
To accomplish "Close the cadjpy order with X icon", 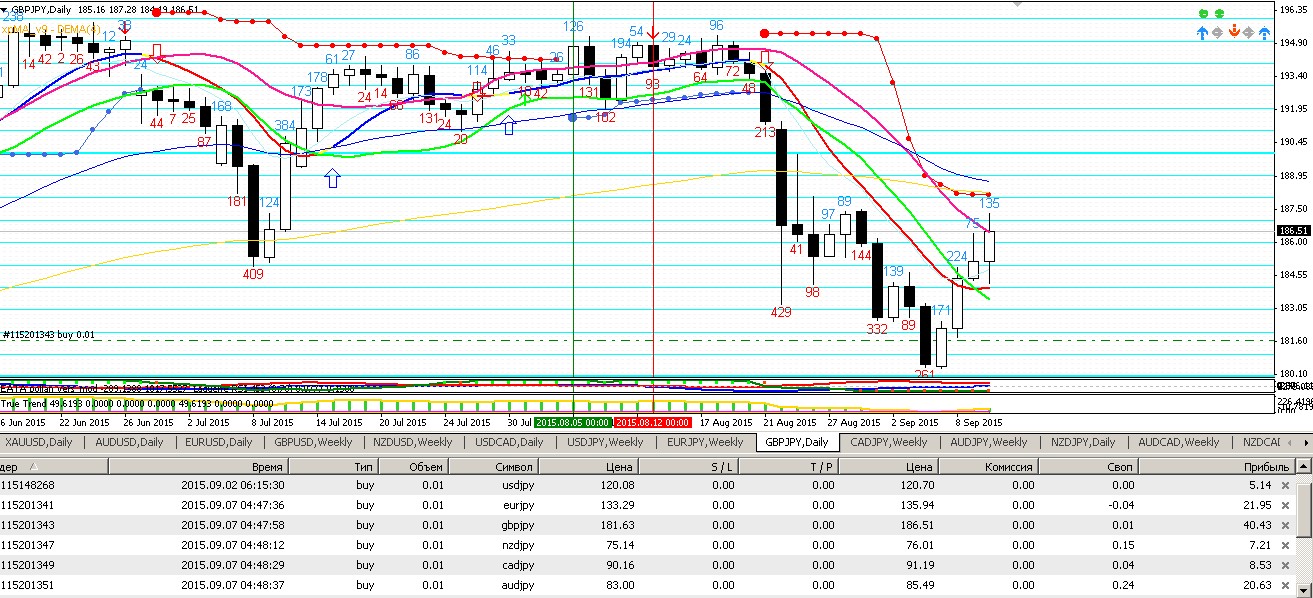I will click(x=1285, y=565).
